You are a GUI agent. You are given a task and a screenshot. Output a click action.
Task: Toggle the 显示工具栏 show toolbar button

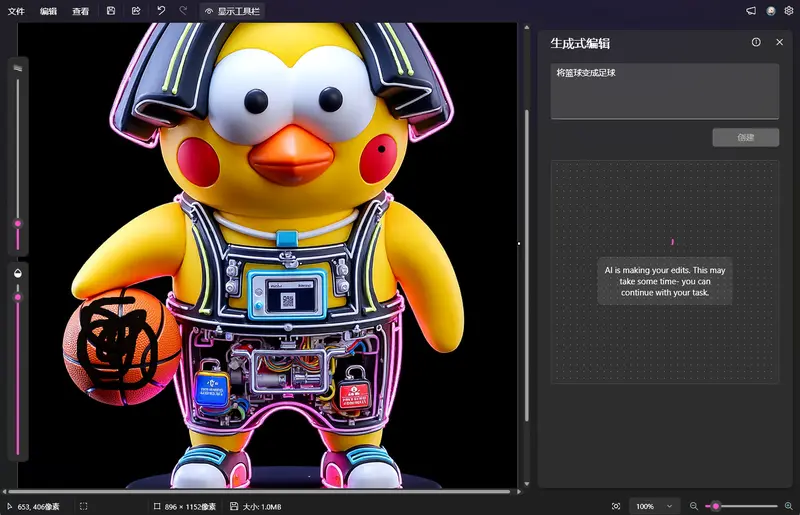pos(234,11)
